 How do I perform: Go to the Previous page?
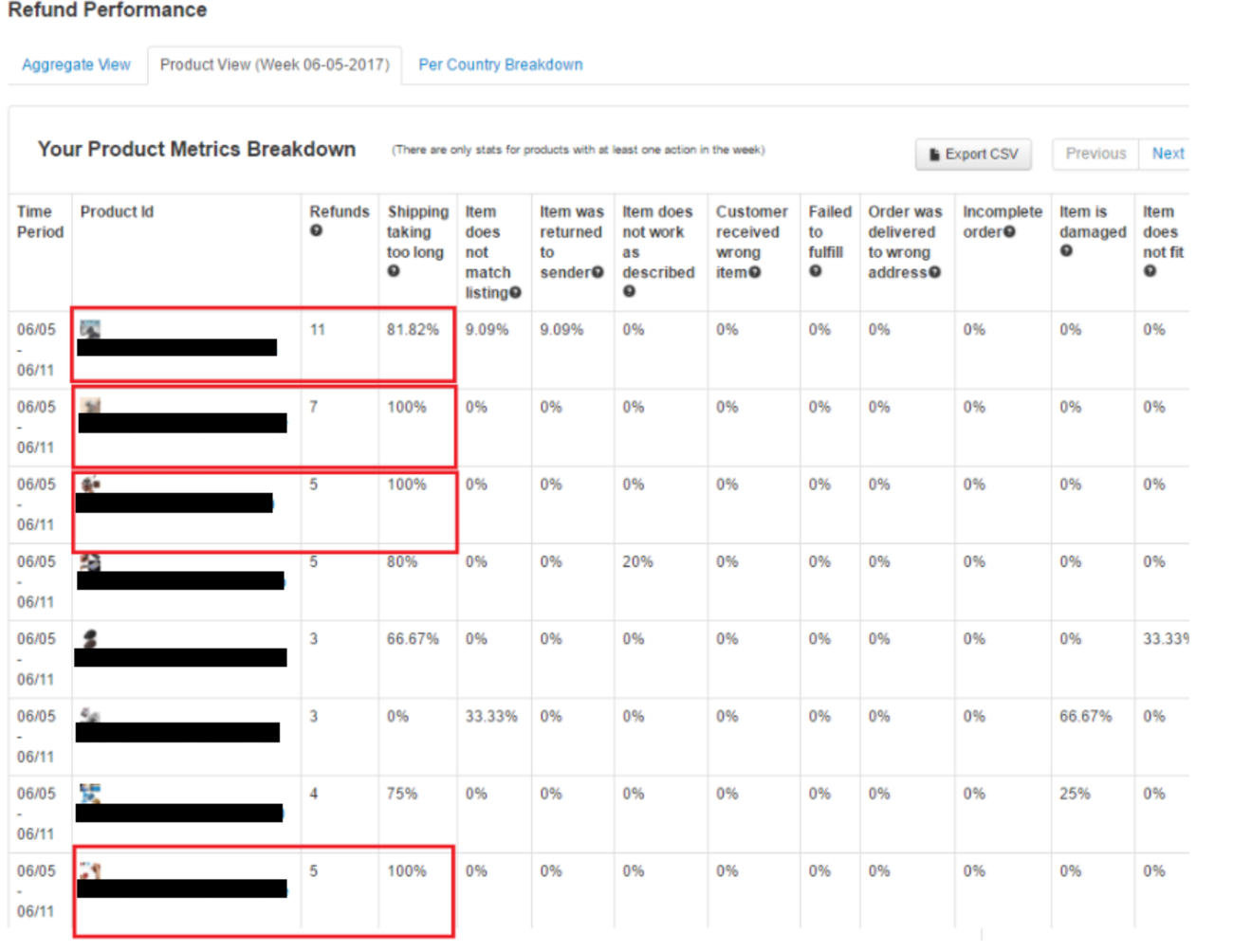(1095, 154)
